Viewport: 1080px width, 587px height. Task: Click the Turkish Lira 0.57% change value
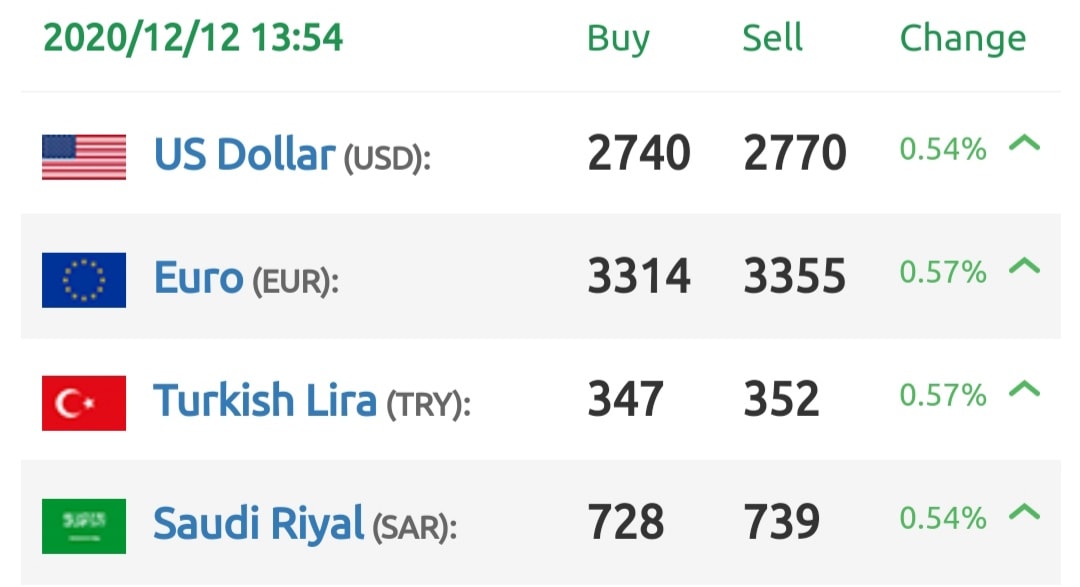coord(943,395)
